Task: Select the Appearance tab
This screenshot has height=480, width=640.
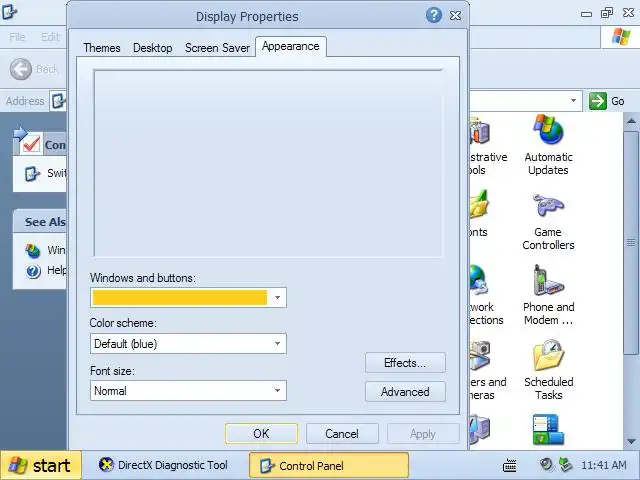Action: coord(291,47)
